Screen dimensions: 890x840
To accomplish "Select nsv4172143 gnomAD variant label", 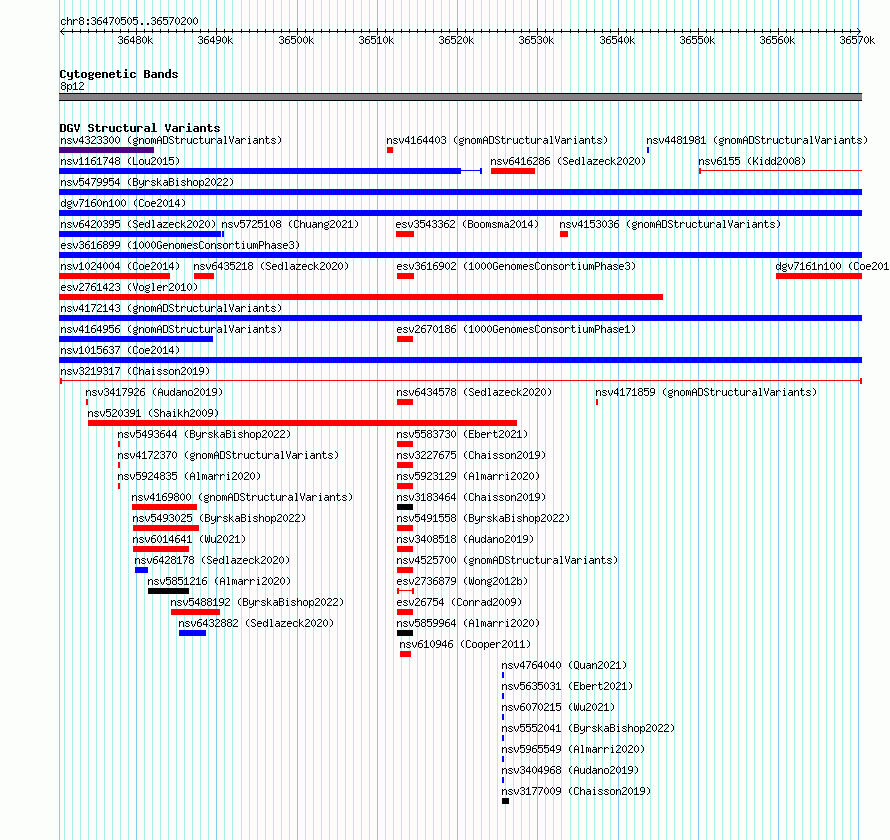I will tap(171, 308).
